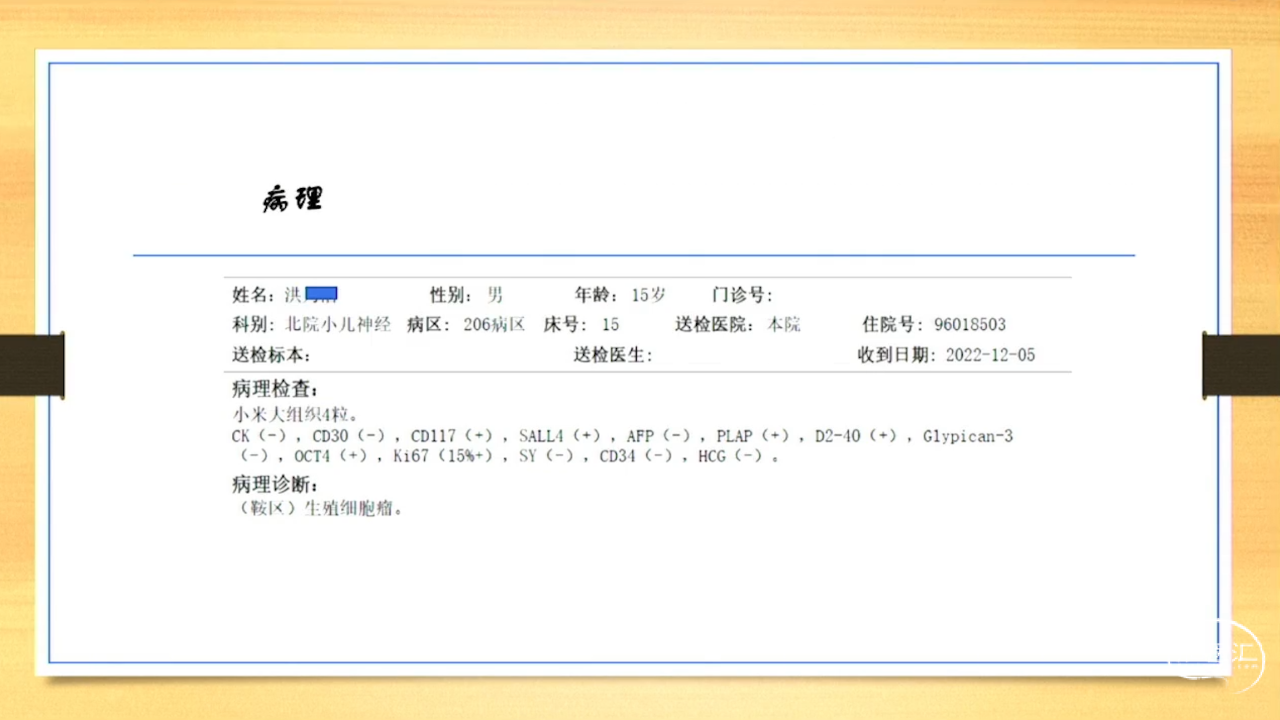1280x720 pixels.
Task: Click the received date 2022-12-05
Action: (990, 355)
